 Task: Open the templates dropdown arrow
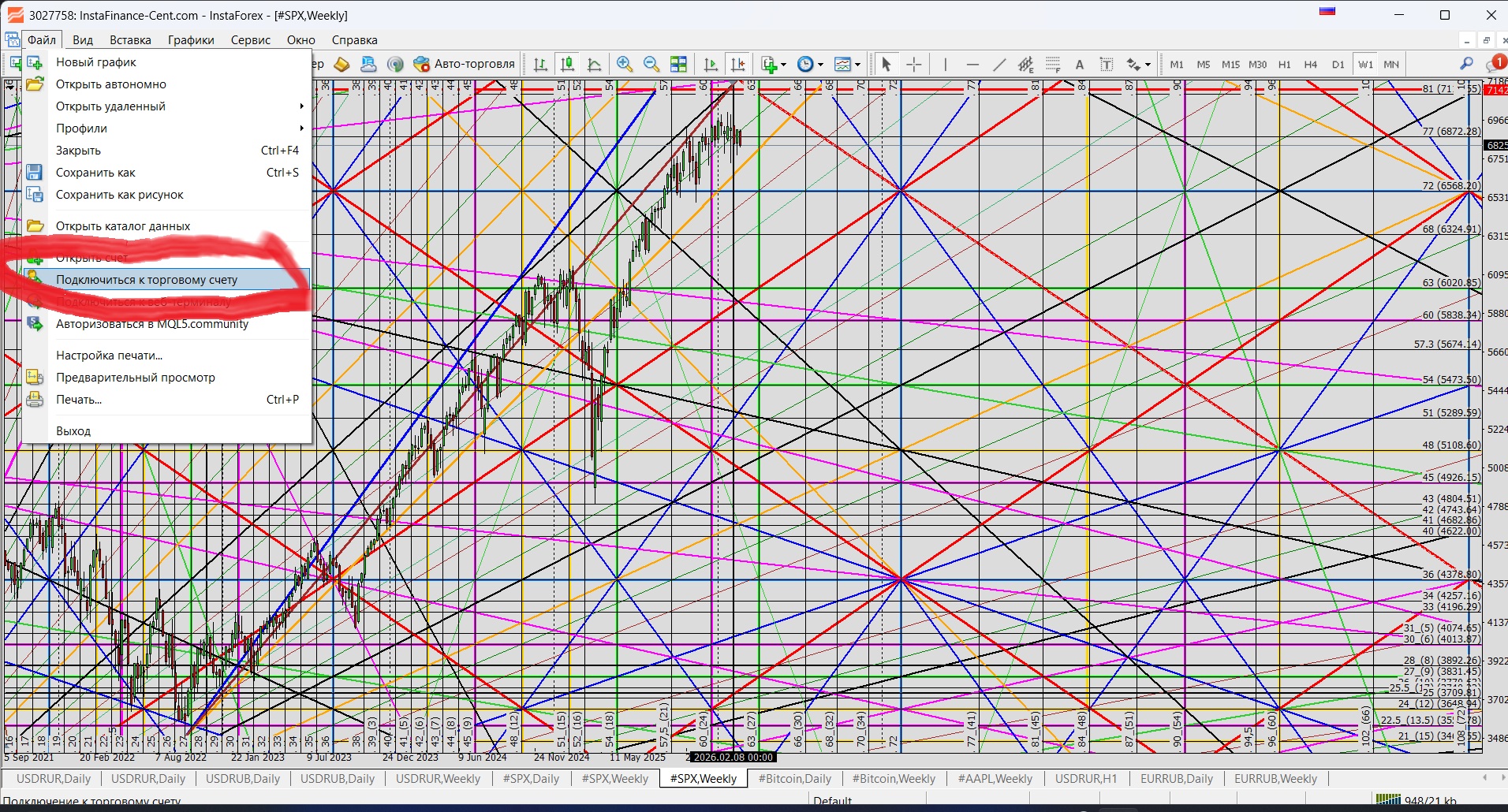point(858,65)
